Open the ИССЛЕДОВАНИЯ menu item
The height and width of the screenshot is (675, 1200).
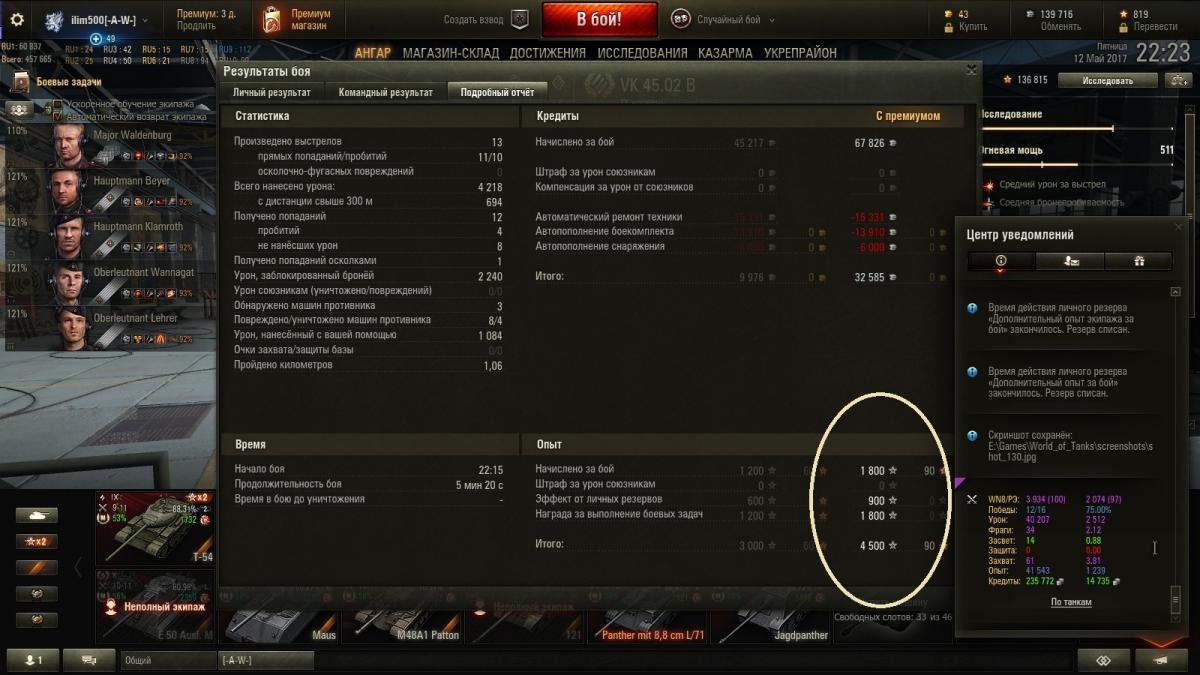[x=643, y=53]
